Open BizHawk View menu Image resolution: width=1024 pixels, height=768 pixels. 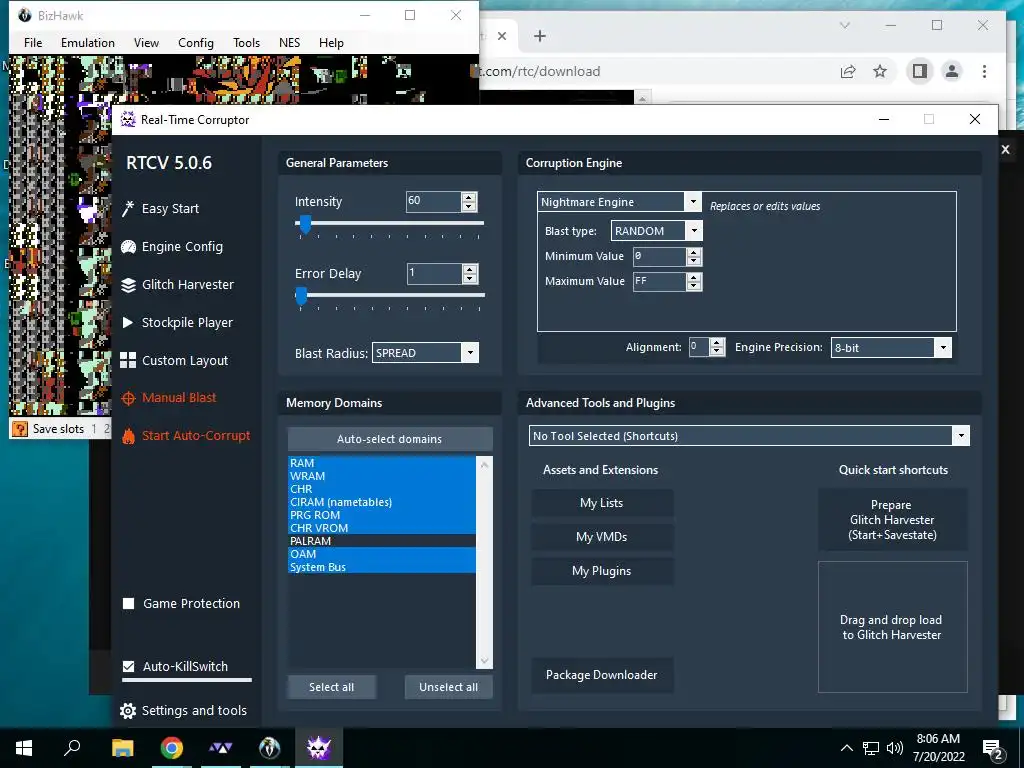146,42
